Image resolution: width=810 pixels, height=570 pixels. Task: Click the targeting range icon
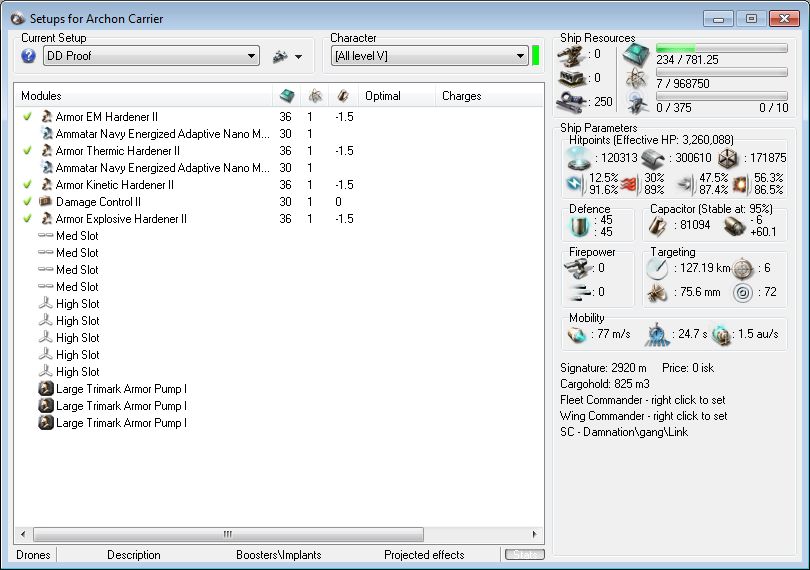[658, 268]
